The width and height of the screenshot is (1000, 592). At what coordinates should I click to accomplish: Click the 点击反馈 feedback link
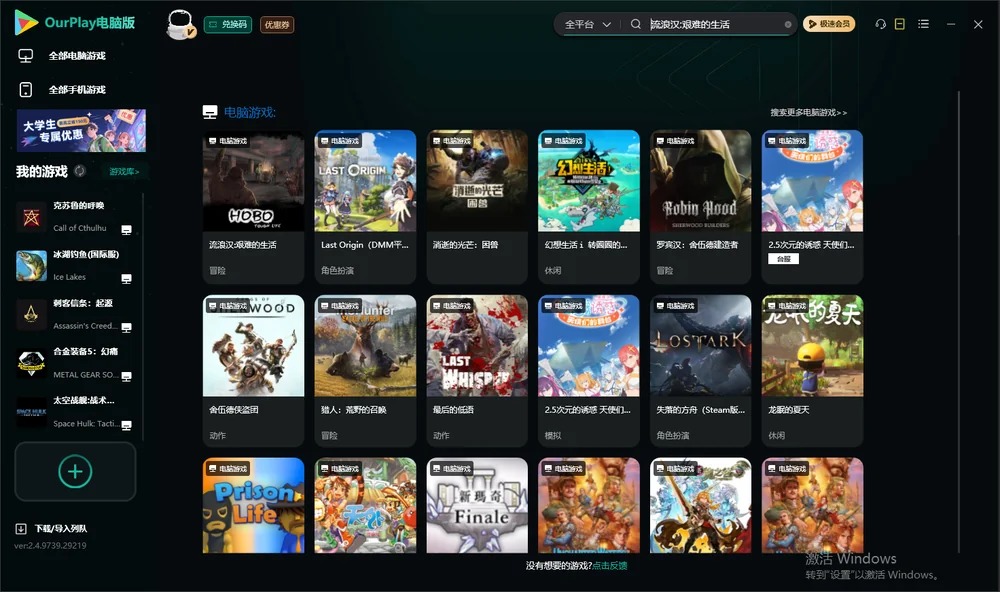point(610,565)
